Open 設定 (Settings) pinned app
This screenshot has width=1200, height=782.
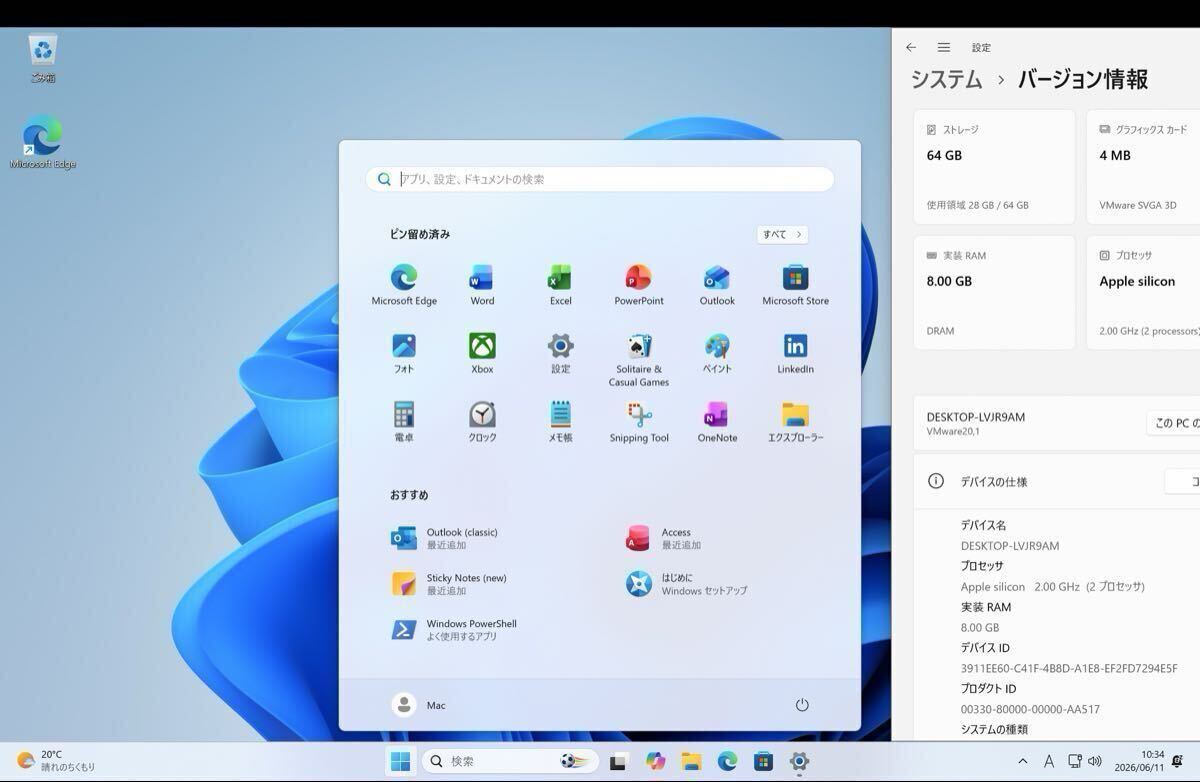(x=560, y=353)
